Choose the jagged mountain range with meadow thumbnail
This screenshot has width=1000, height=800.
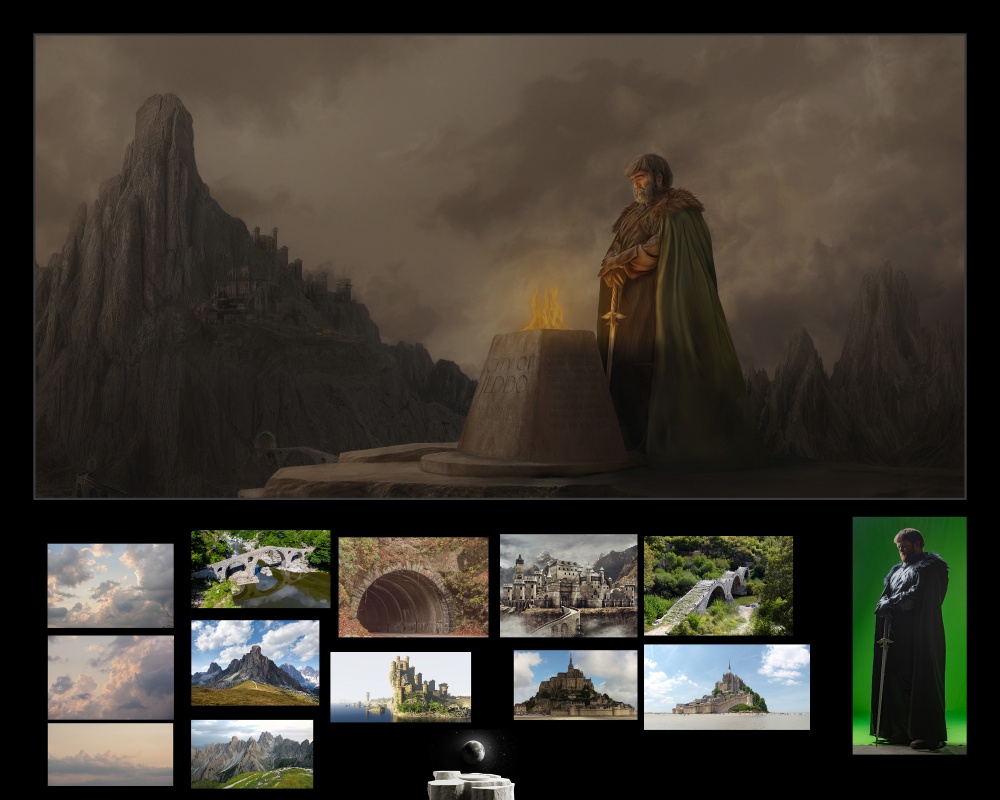coord(251,753)
